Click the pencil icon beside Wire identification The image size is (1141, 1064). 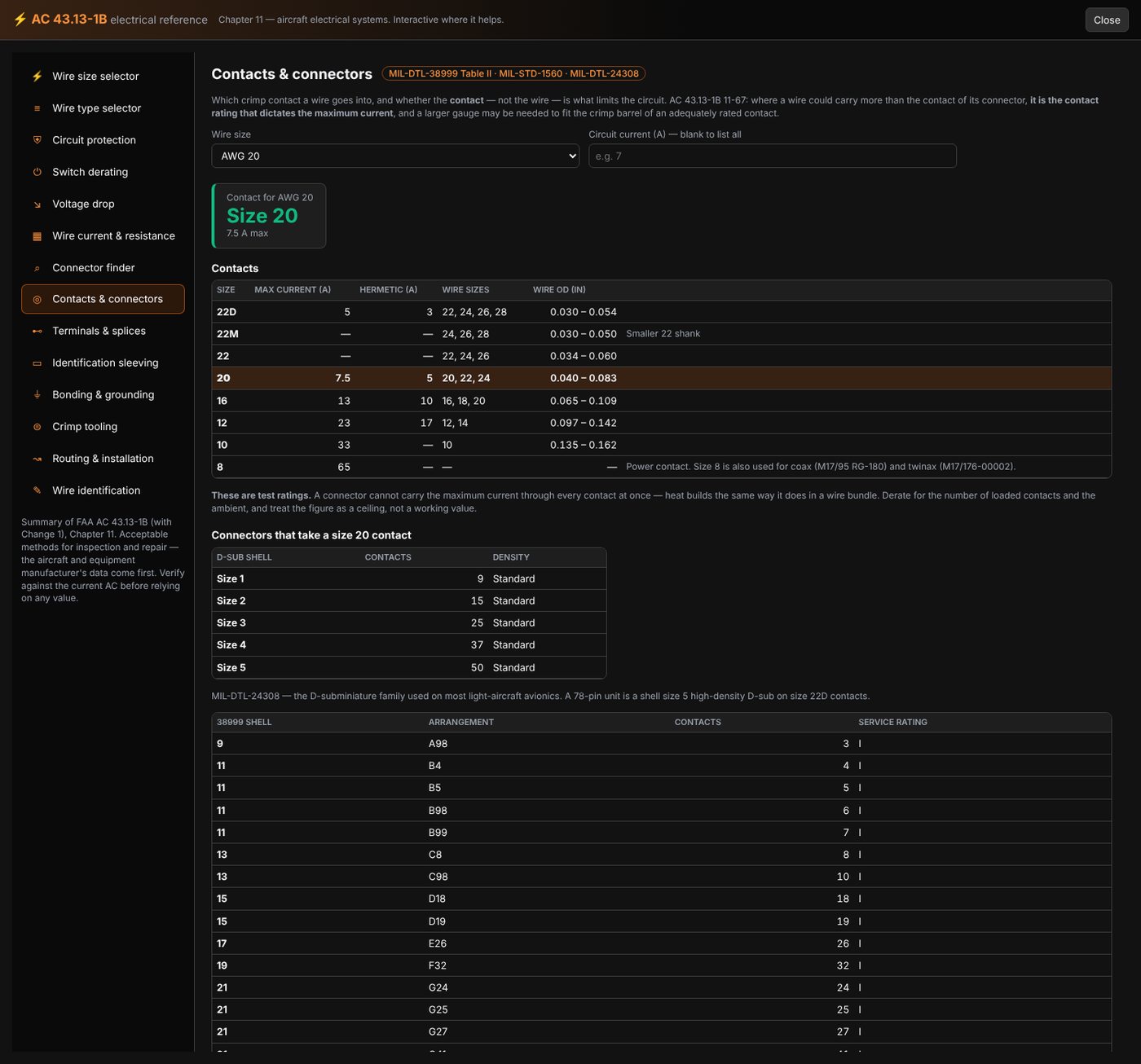coord(37,490)
